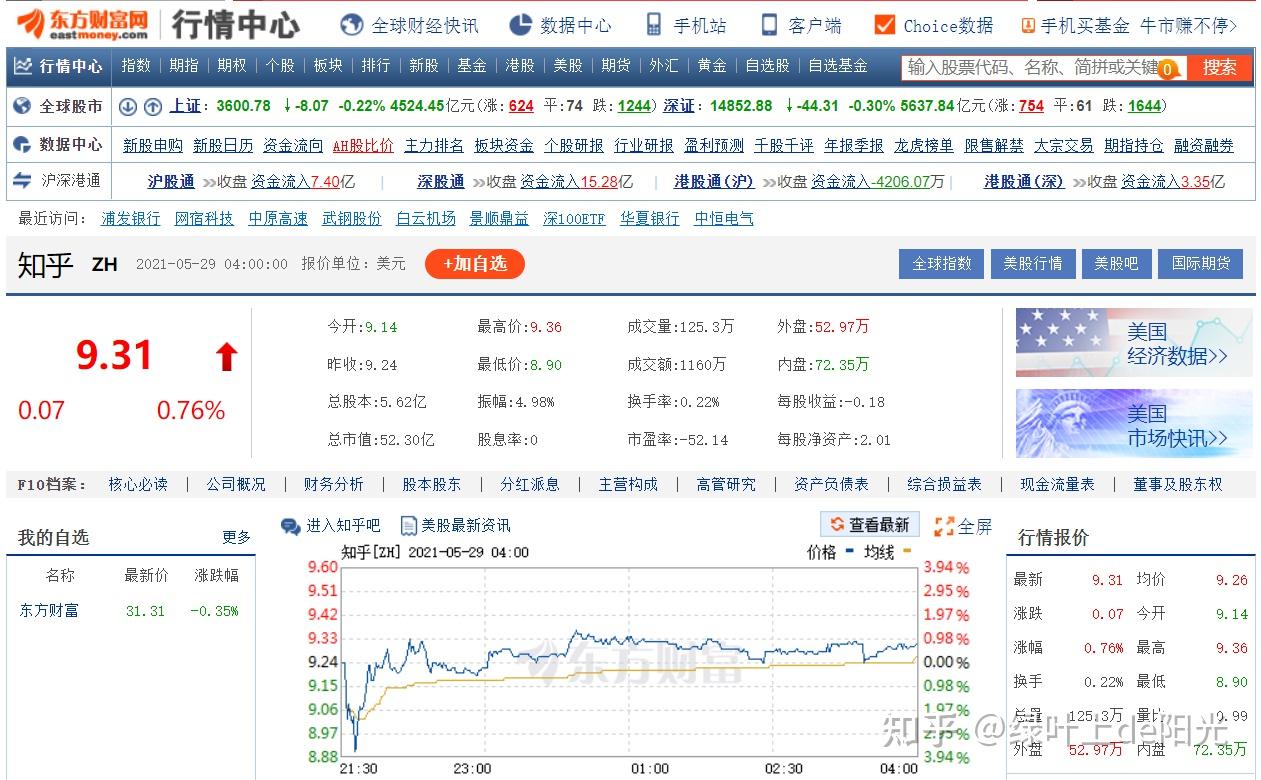Click the down arrow next to 上证
Viewport: 1261px width, 780px height.
(x=128, y=106)
